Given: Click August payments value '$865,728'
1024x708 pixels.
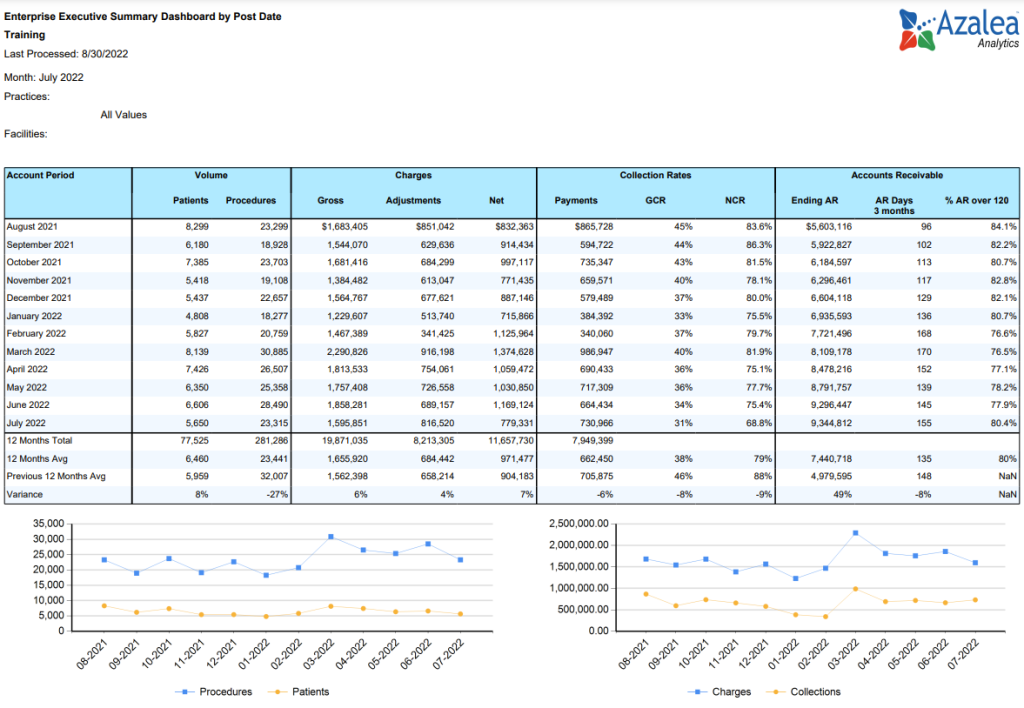Looking at the screenshot, I should point(594,227).
